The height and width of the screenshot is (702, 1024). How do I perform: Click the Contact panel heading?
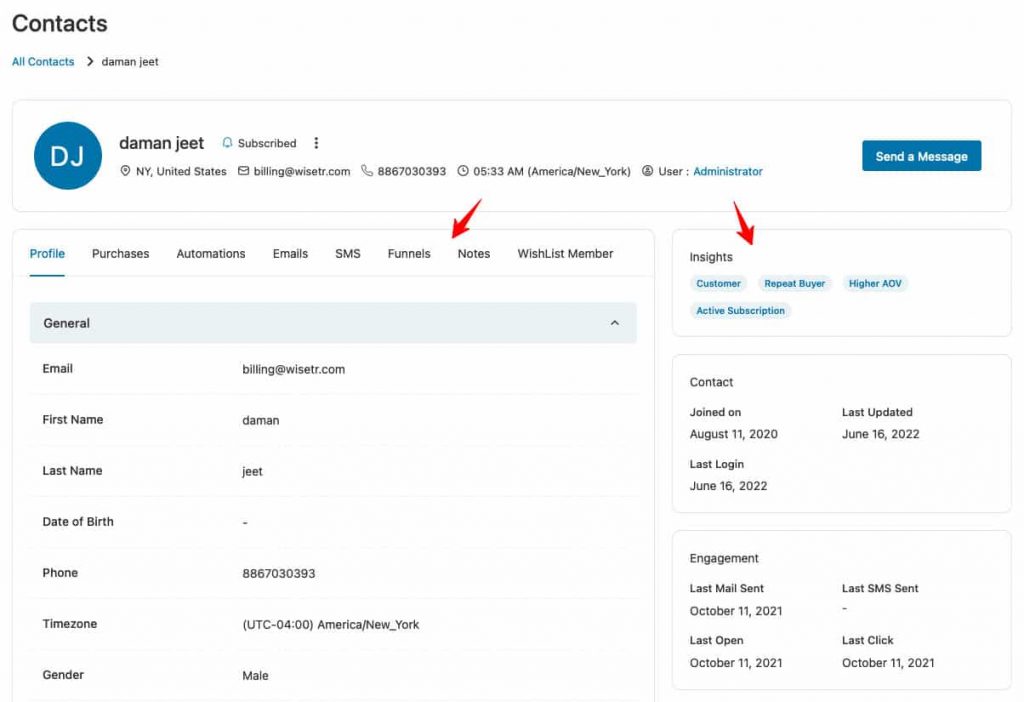[x=711, y=382]
